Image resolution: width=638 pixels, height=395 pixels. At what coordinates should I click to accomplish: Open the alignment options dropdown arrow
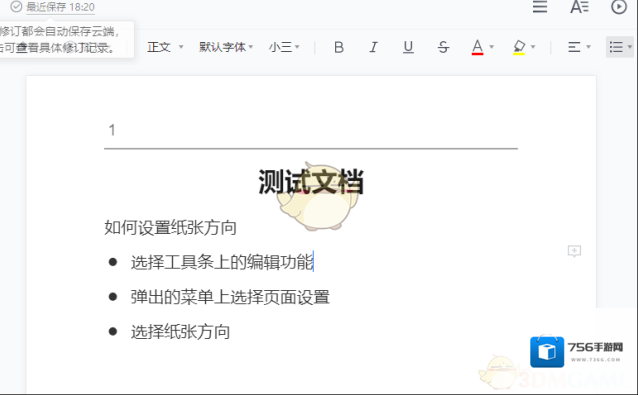pos(588,47)
